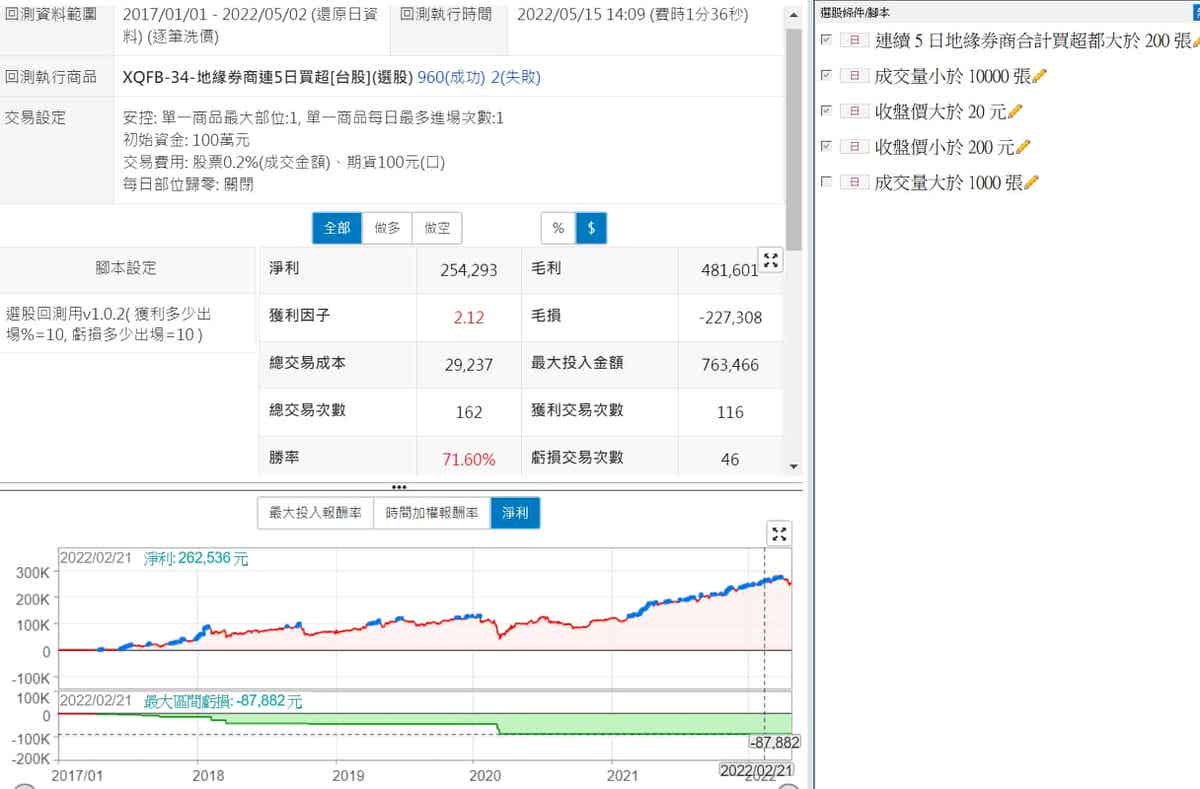1200x789 pixels.
Task: Switch to the 做空 trades tab
Action: (437, 228)
